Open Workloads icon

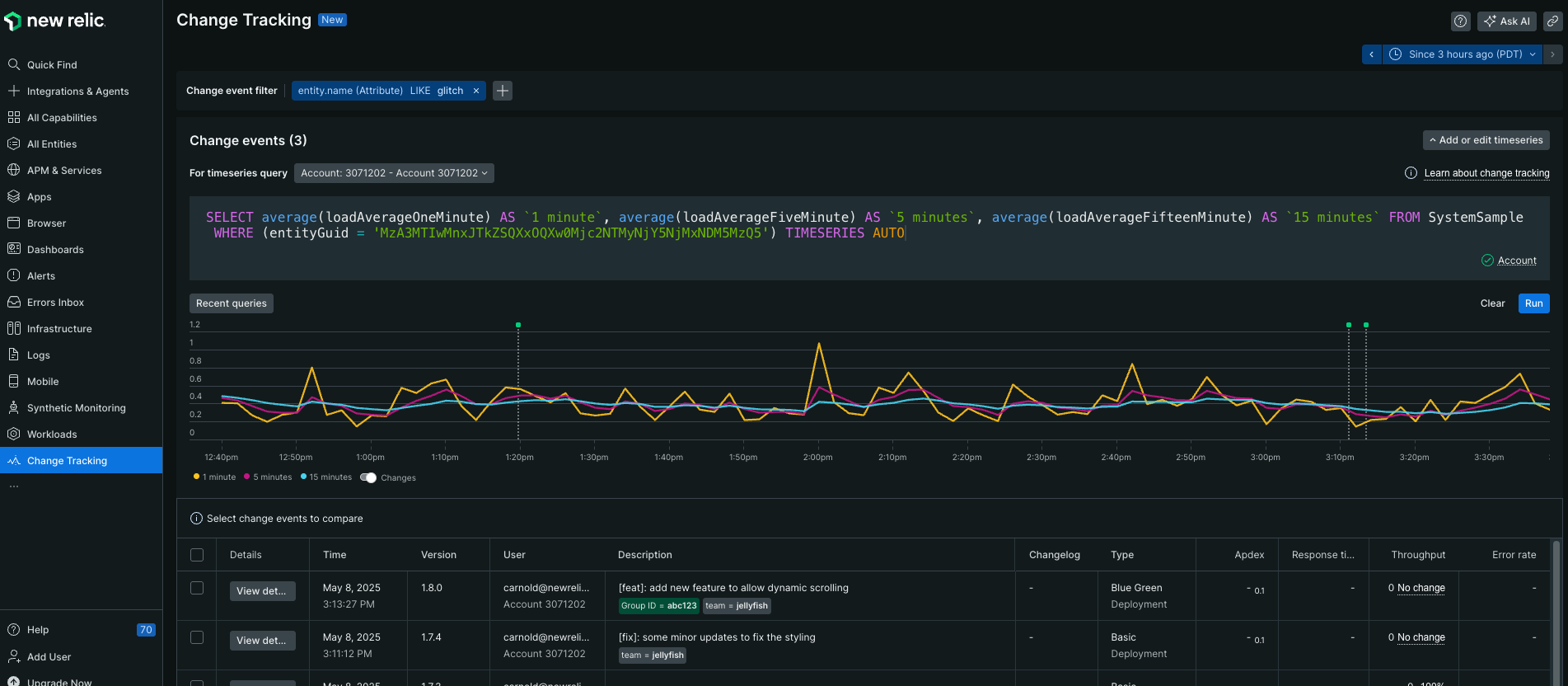[x=14, y=434]
